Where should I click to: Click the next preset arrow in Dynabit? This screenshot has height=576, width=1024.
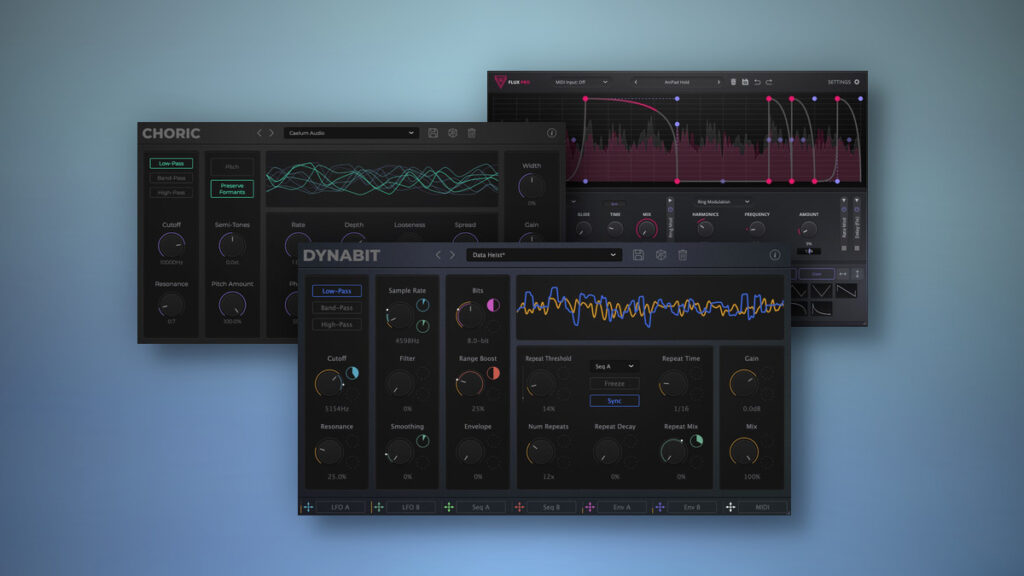point(452,255)
